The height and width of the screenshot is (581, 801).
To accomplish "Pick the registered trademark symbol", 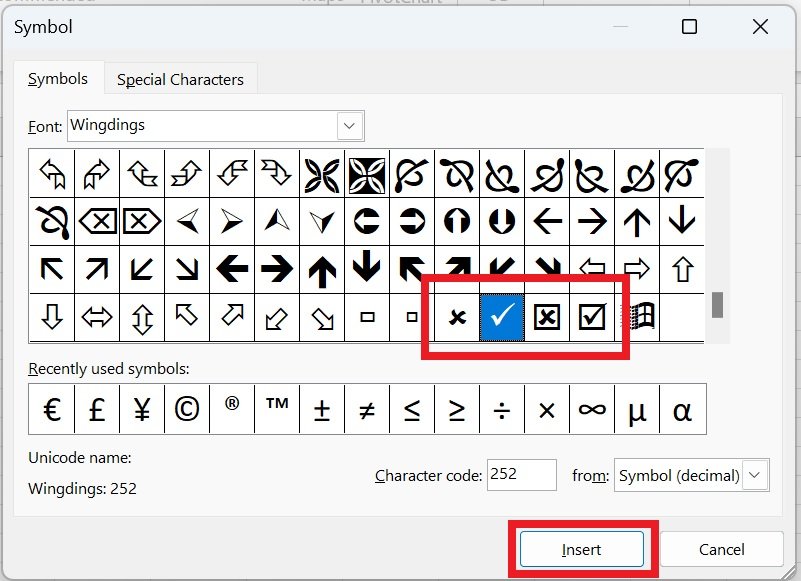I will pyautogui.click(x=231, y=409).
